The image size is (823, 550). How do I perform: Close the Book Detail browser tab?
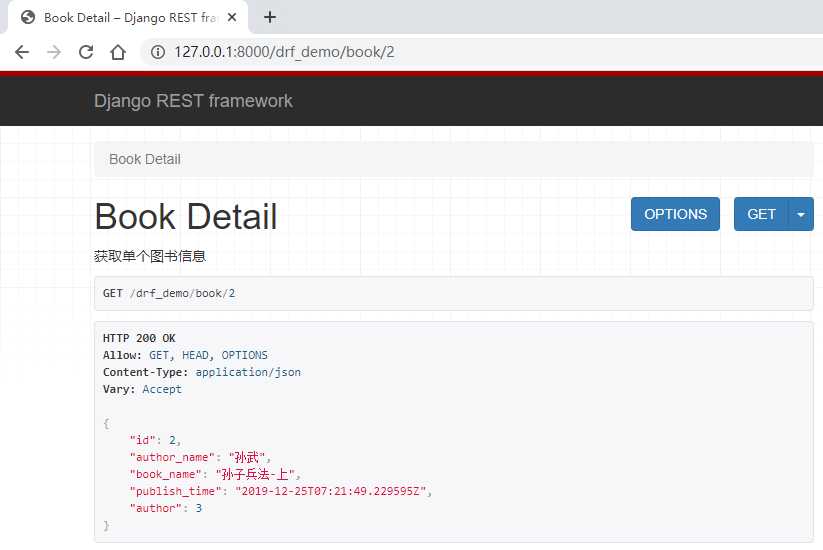point(232,17)
